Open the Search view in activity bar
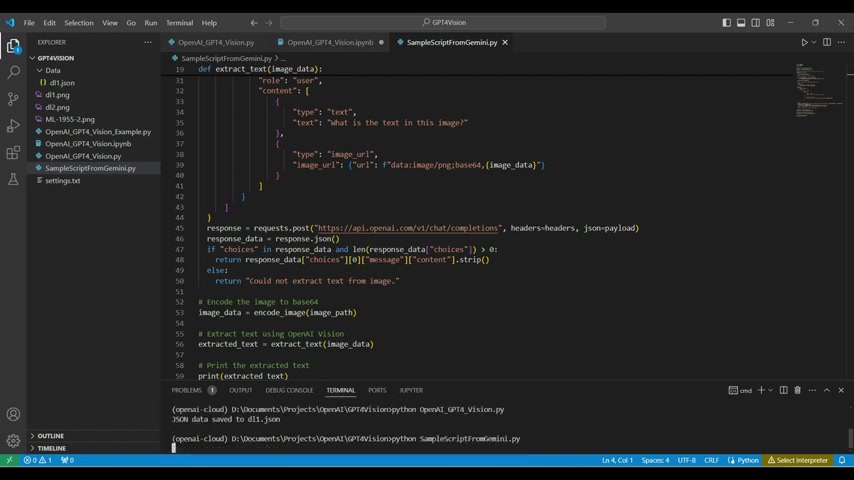This screenshot has height=480, width=854. point(13,72)
